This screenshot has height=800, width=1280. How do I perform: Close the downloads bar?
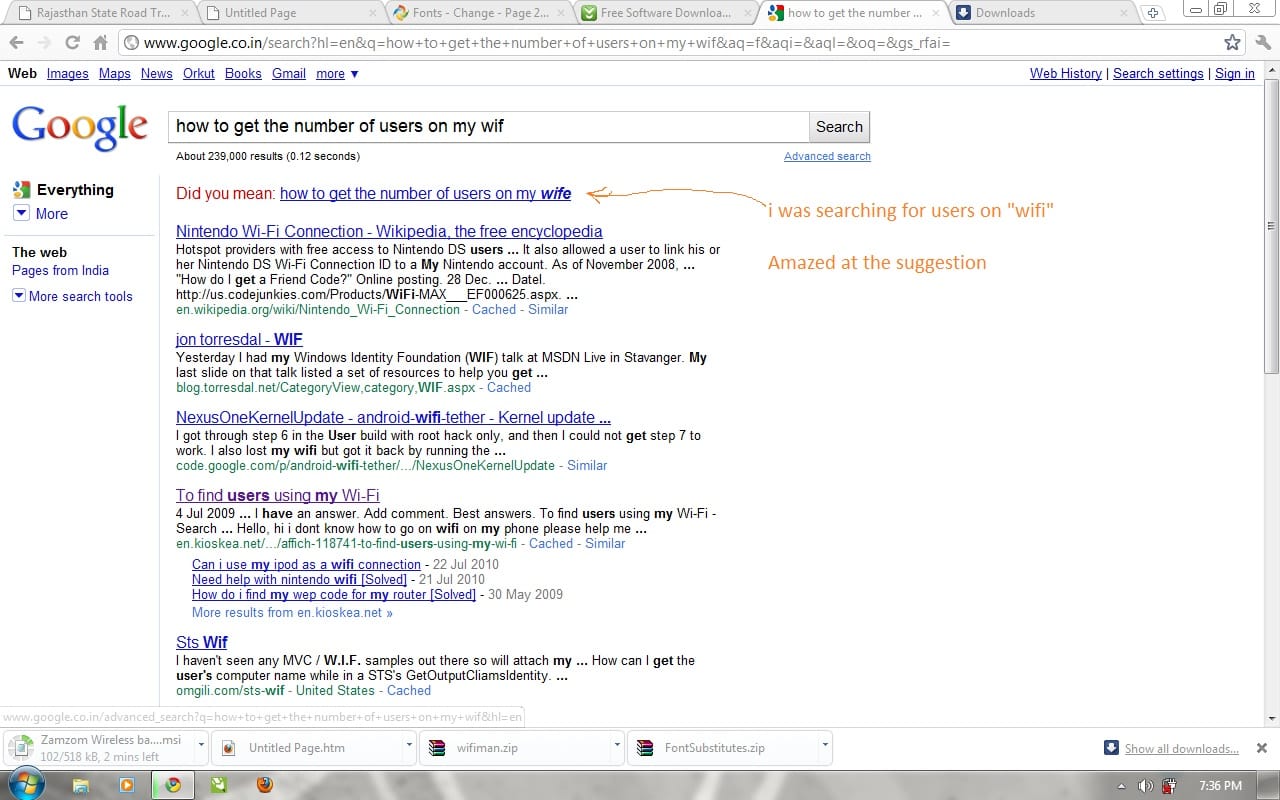1262,748
